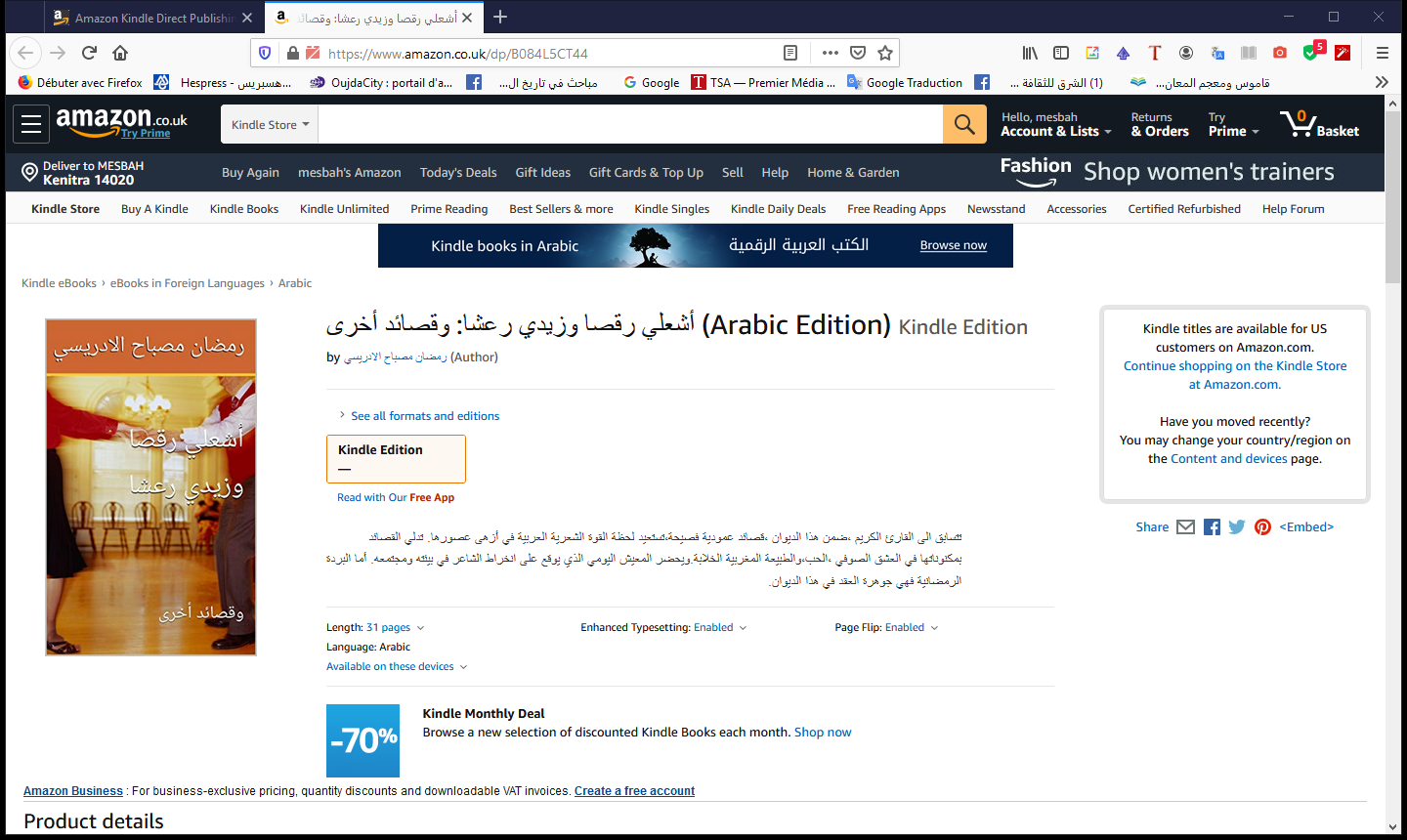Share this book on Twitter
The image size is (1407, 840).
(1237, 527)
